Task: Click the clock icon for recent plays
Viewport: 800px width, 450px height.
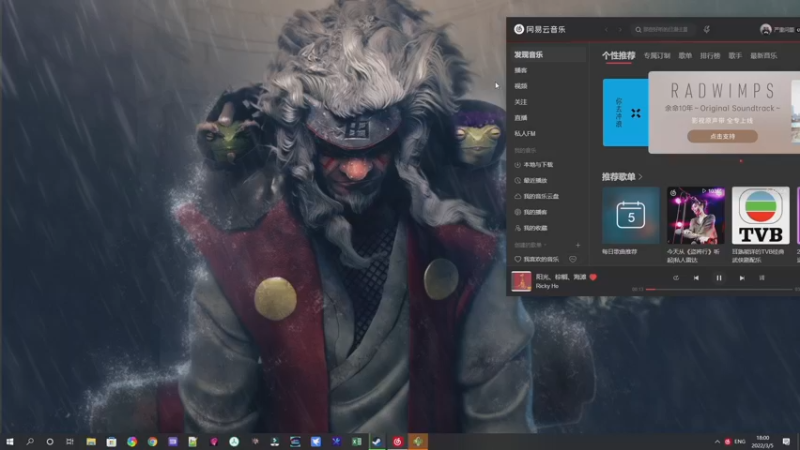Action: [x=517, y=181]
